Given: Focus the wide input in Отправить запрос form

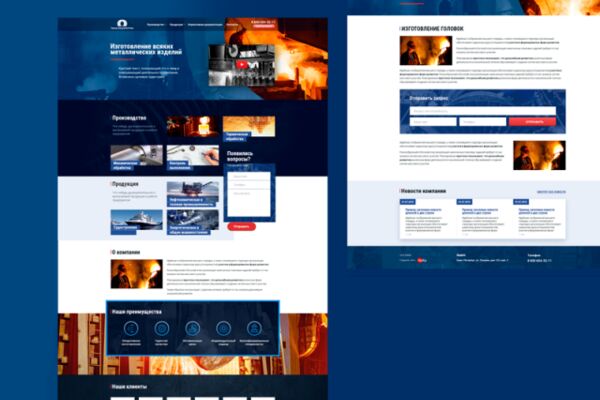Looking at the screenshot, I should click(483, 111).
